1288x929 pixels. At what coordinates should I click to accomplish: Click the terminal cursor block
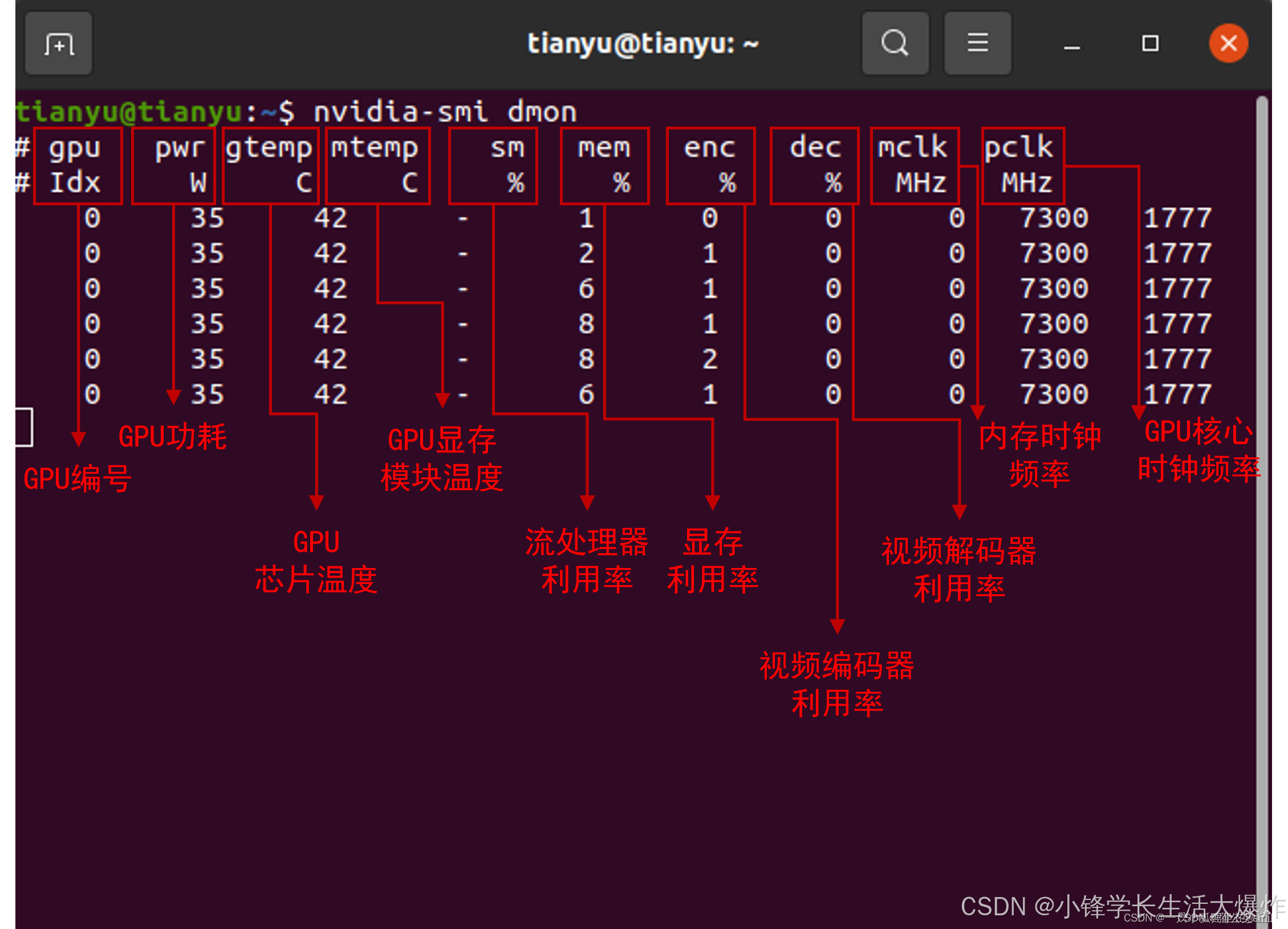click(x=24, y=427)
